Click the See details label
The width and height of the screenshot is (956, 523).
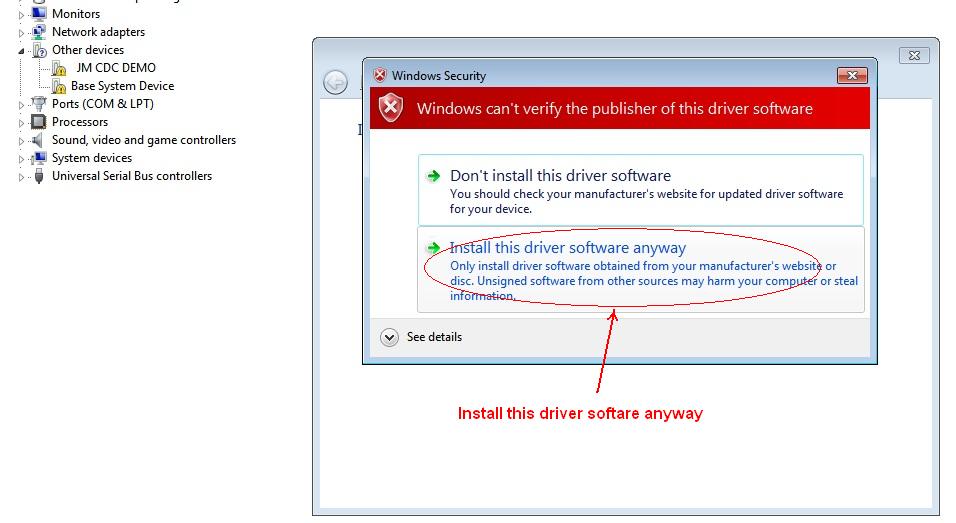[x=434, y=337]
